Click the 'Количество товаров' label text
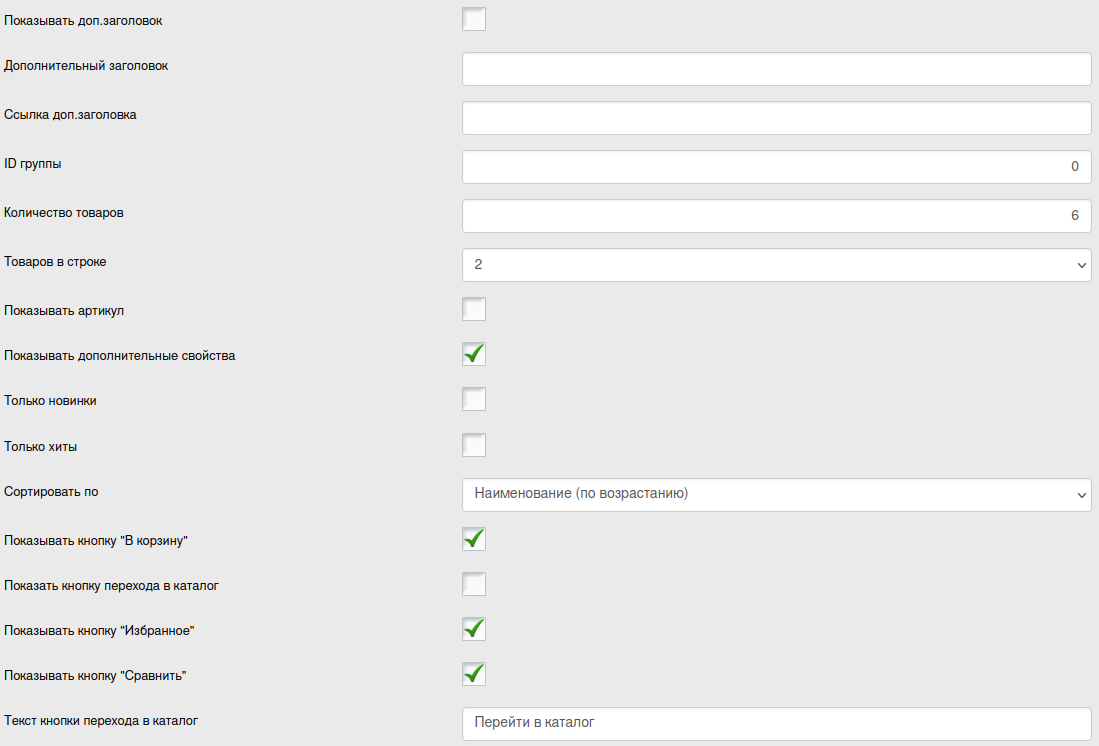 pos(64,213)
